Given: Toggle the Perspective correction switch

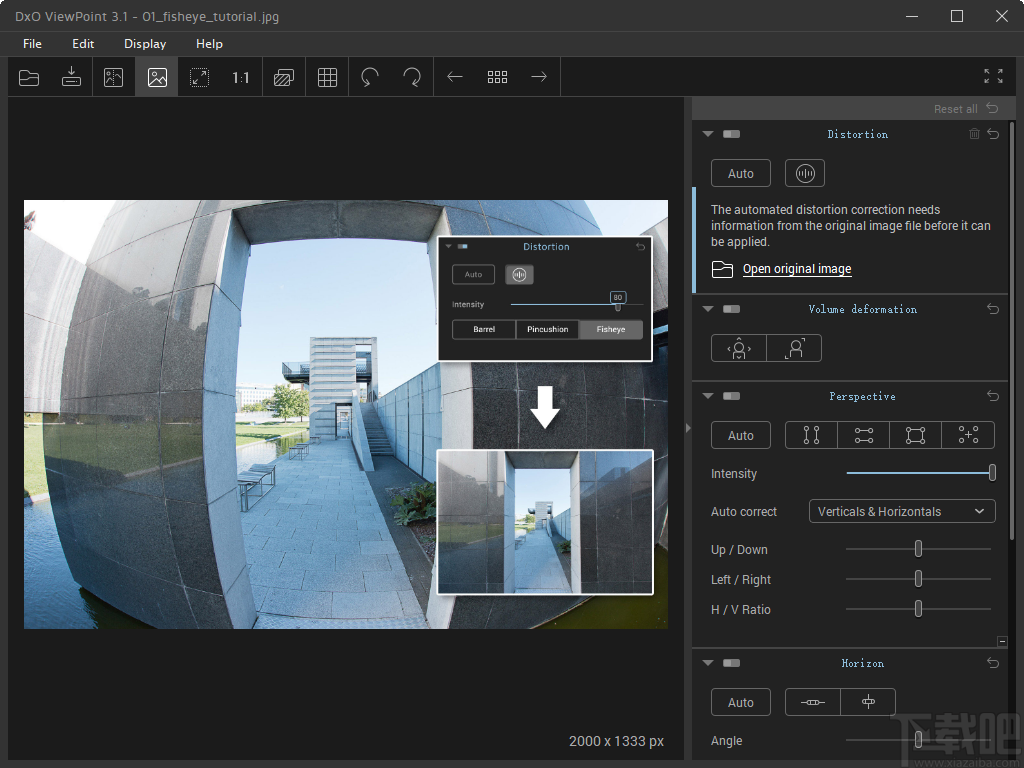Looking at the screenshot, I should tap(731, 397).
